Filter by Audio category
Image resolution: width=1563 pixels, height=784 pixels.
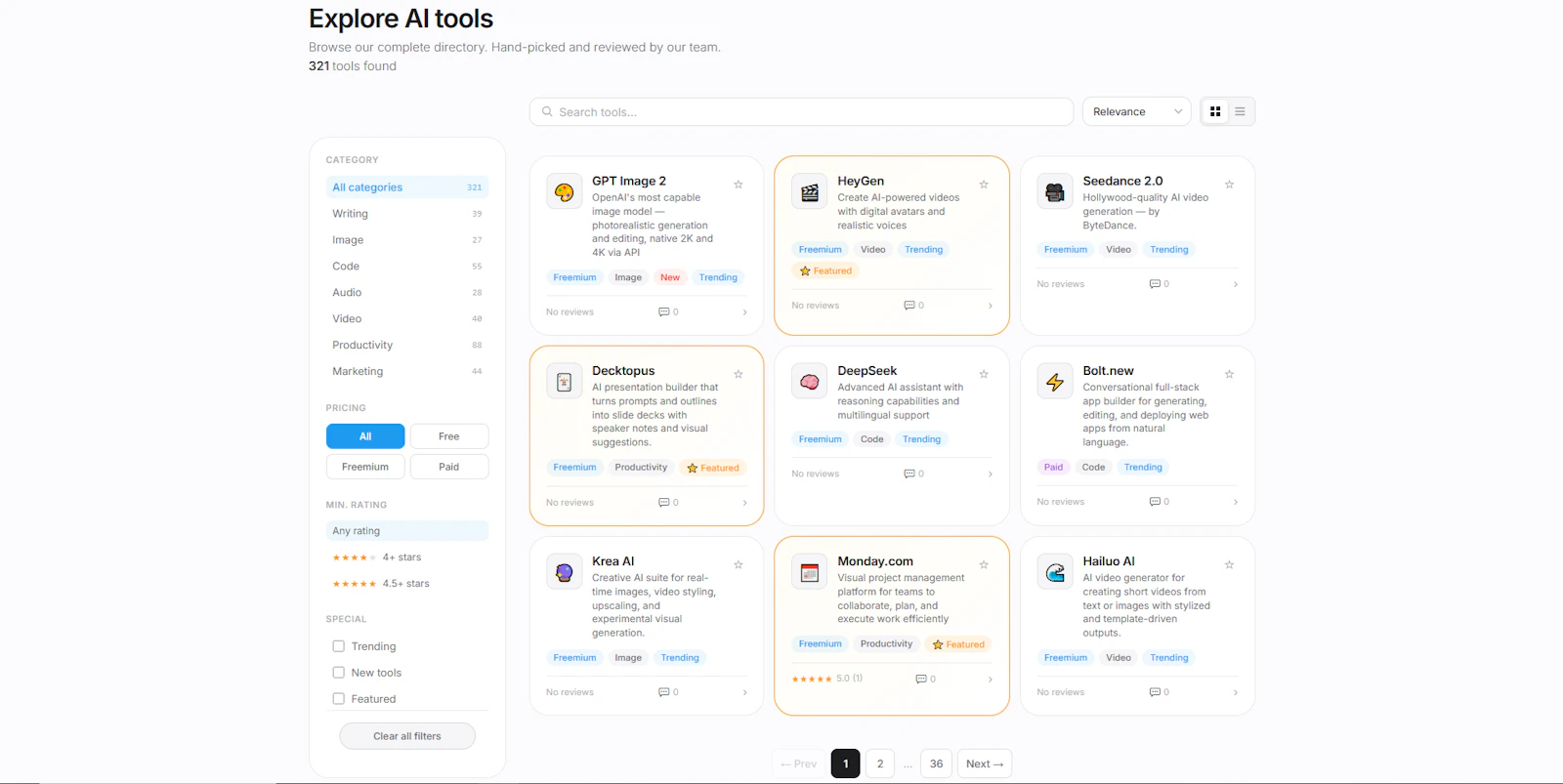(407, 293)
